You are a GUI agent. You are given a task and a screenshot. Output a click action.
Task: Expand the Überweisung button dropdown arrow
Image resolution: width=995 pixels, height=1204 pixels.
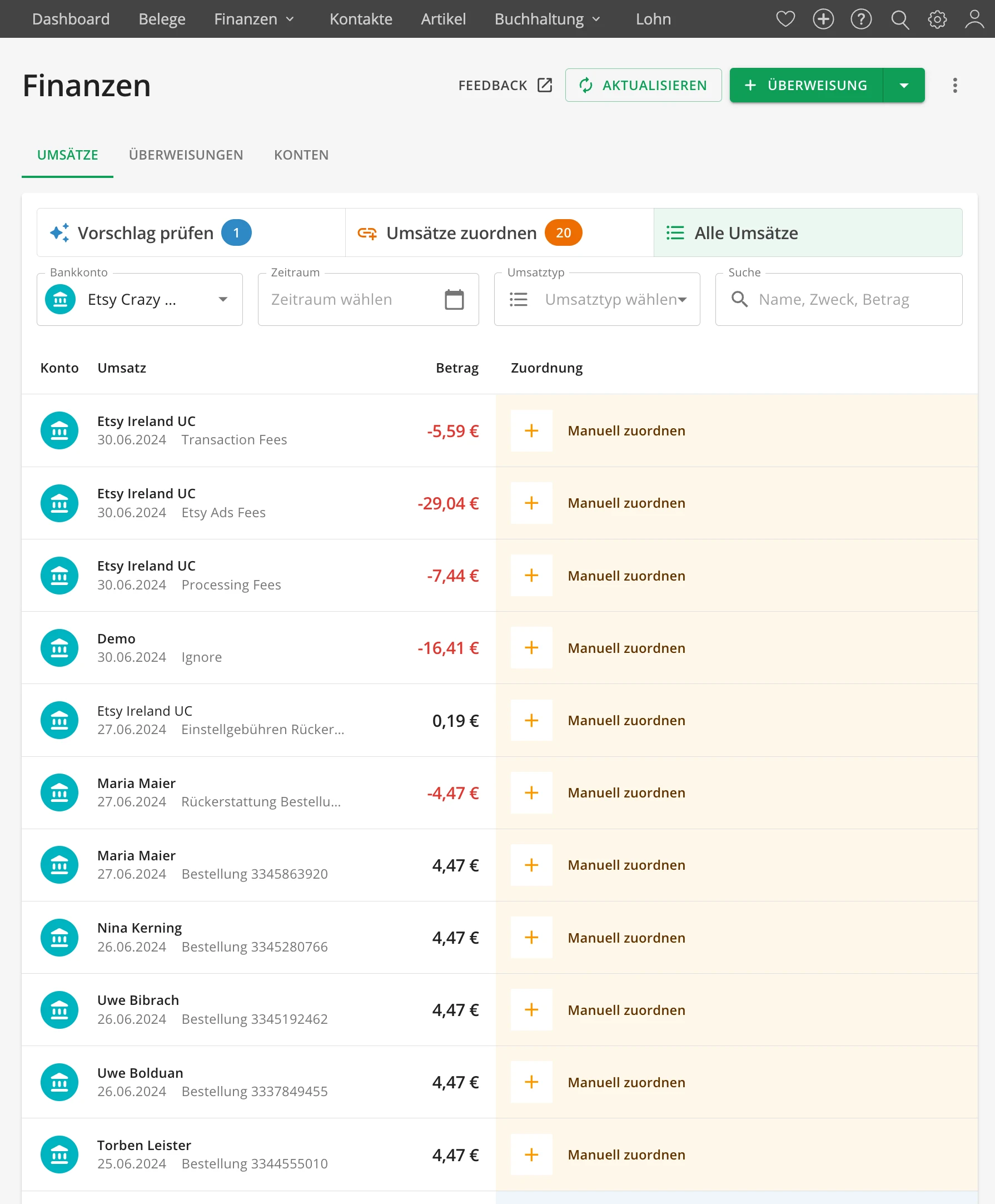tap(904, 86)
